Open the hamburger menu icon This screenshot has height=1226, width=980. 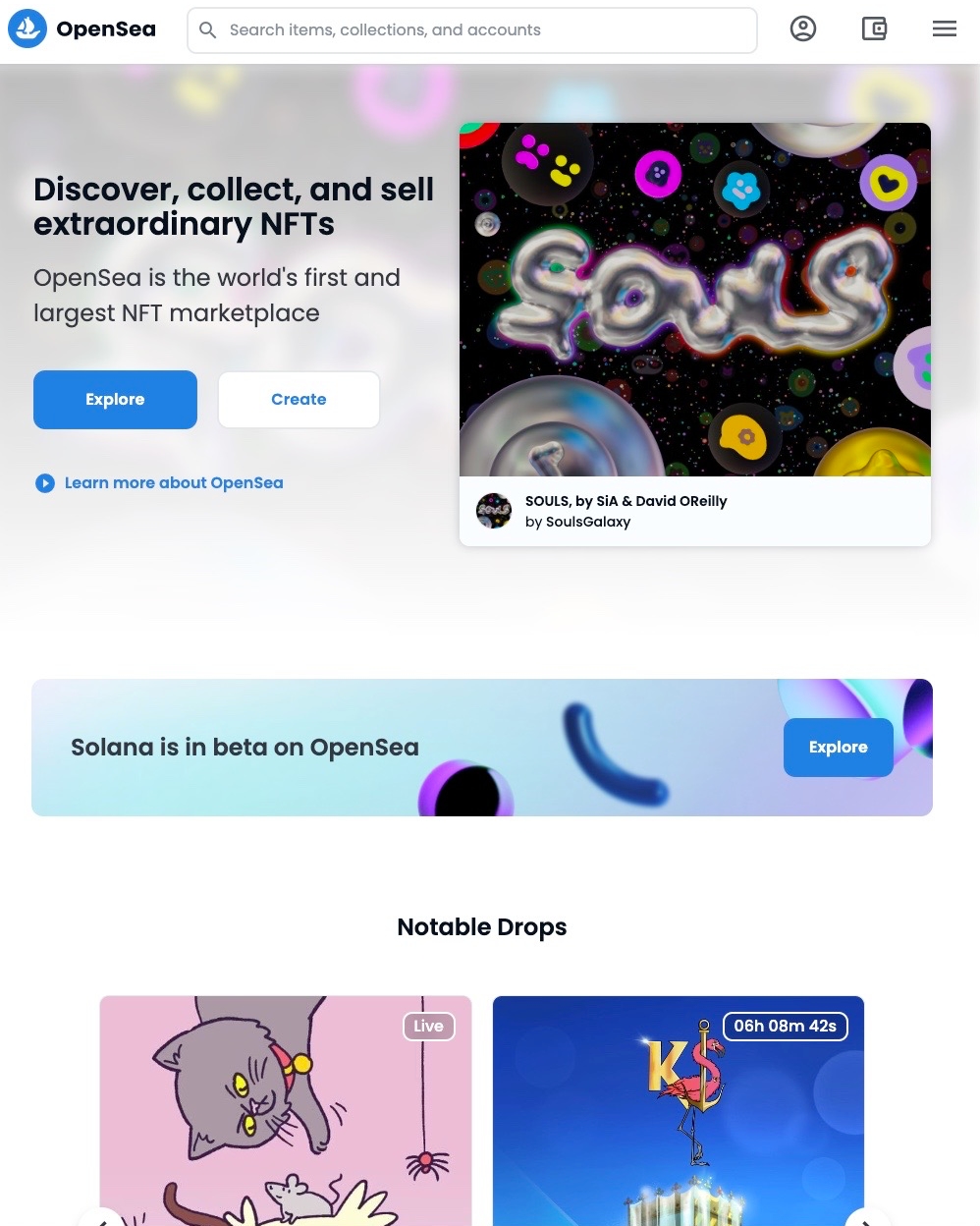click(x=945, y=29)
